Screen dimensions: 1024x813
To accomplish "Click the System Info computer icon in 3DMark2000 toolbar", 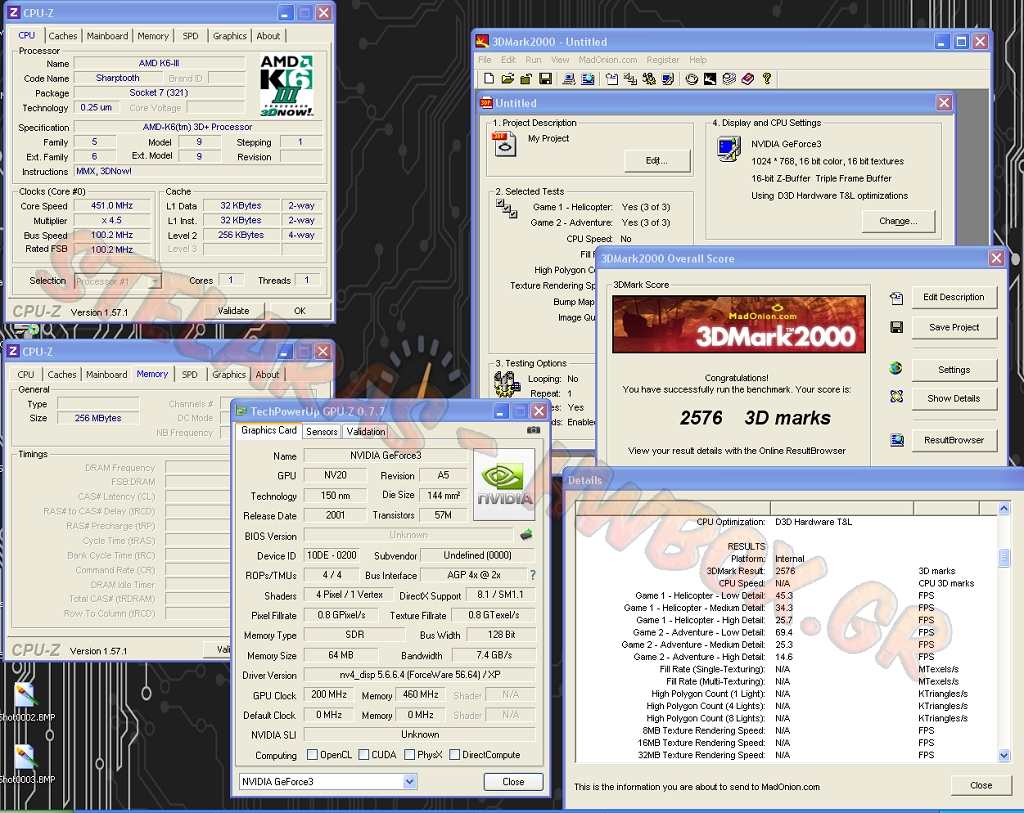I will [569, 79].
